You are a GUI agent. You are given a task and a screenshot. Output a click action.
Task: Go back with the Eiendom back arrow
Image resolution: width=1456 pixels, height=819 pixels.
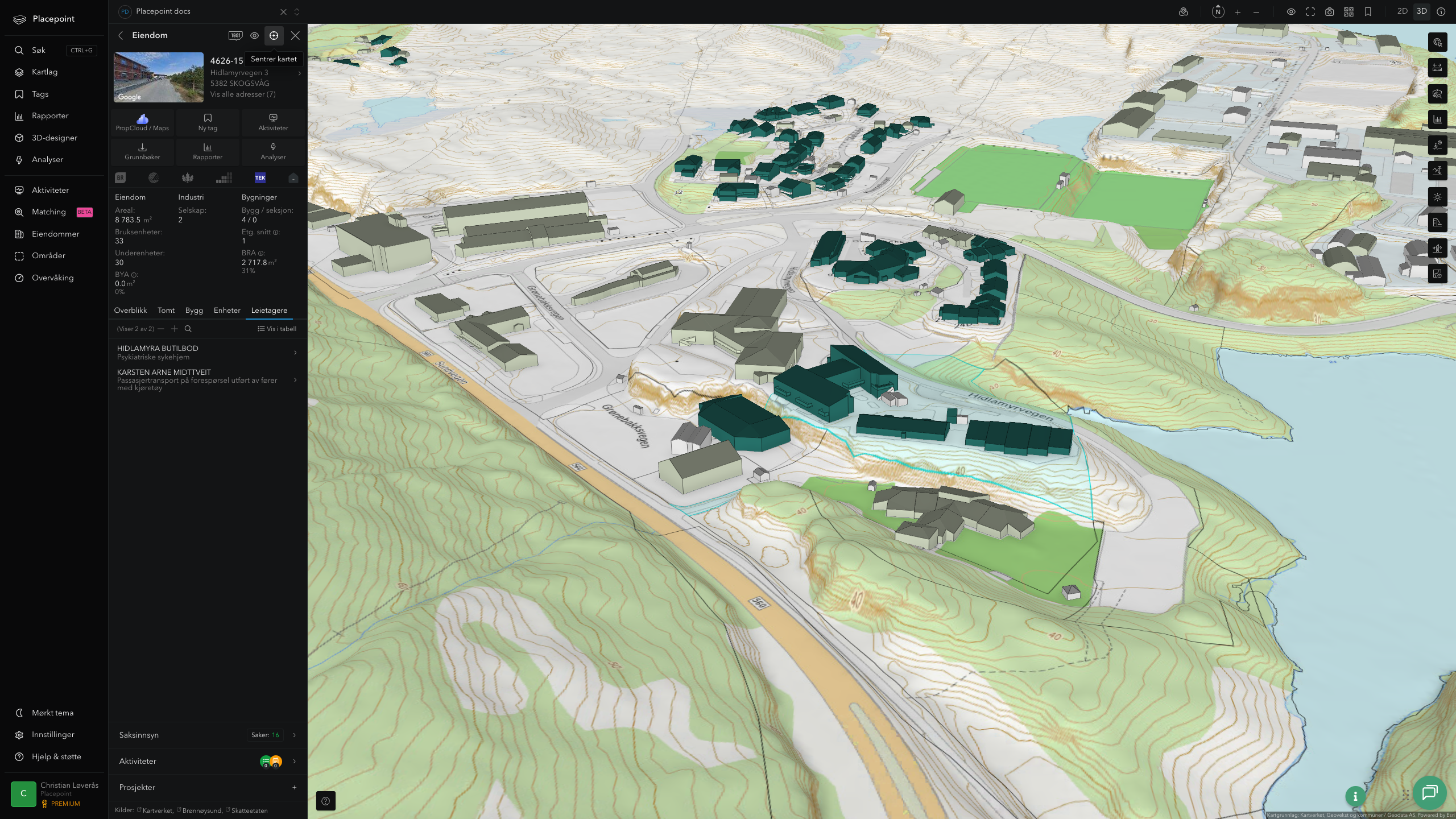(121, 35)
